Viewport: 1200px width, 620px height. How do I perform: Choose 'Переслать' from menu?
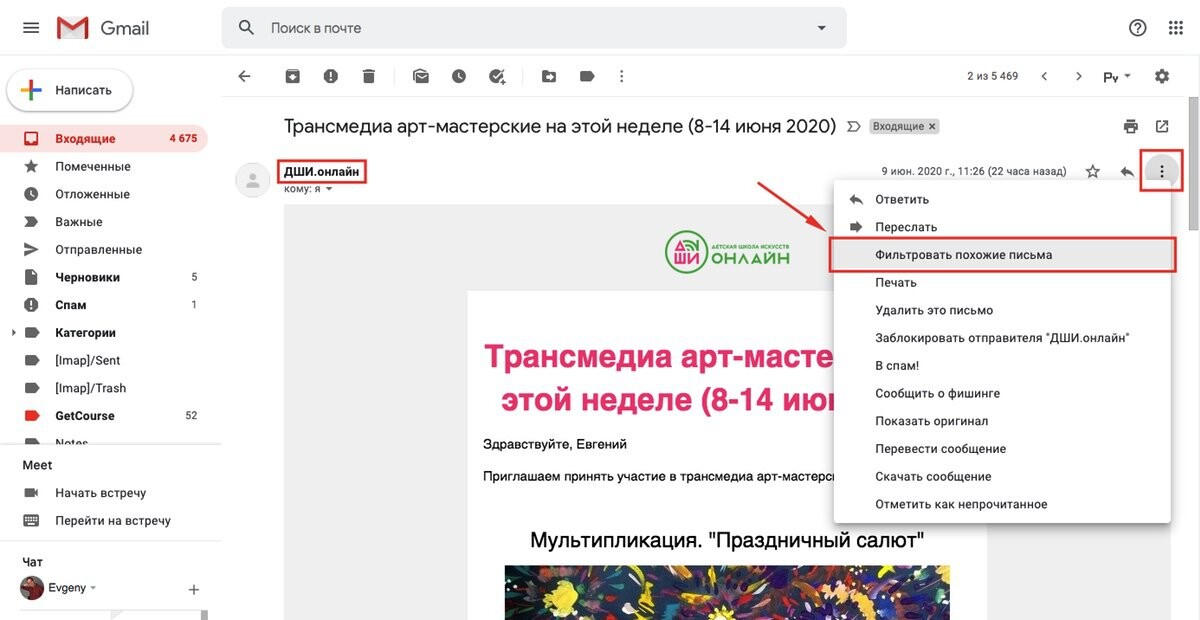pos(1001,227)
